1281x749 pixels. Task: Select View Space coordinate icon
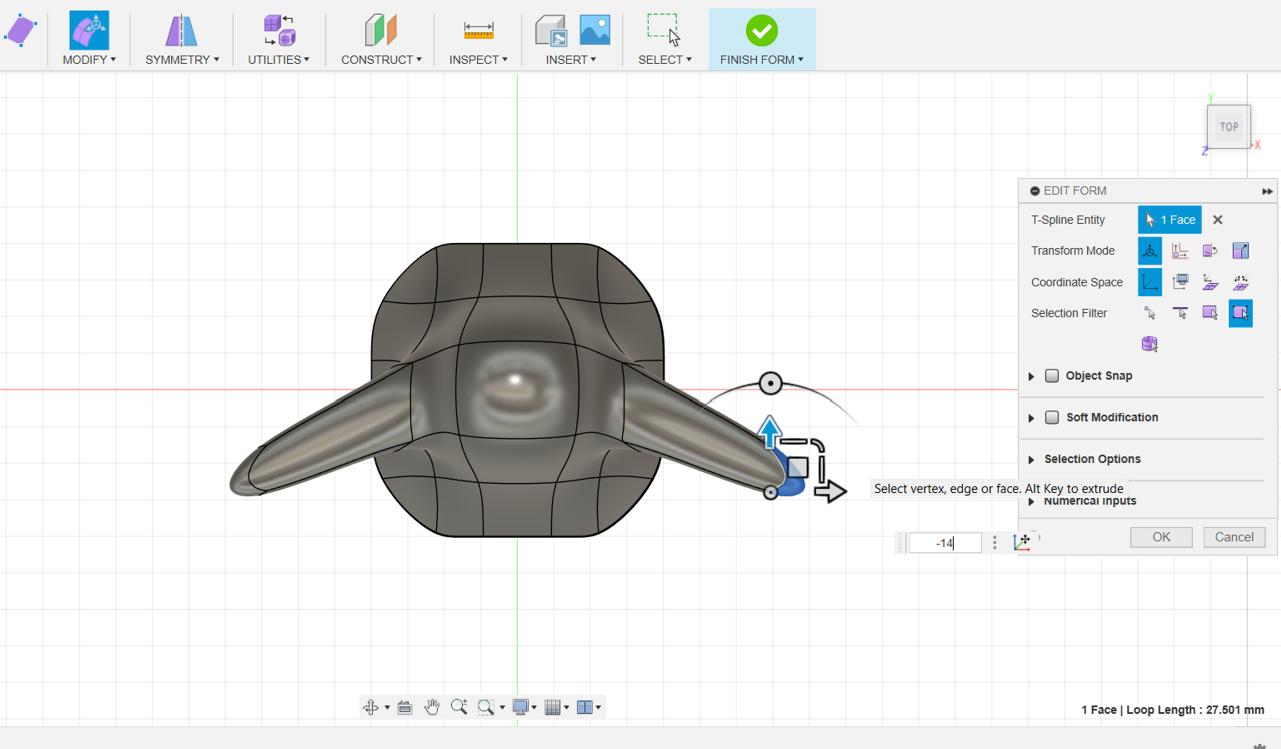(1180, 282)
